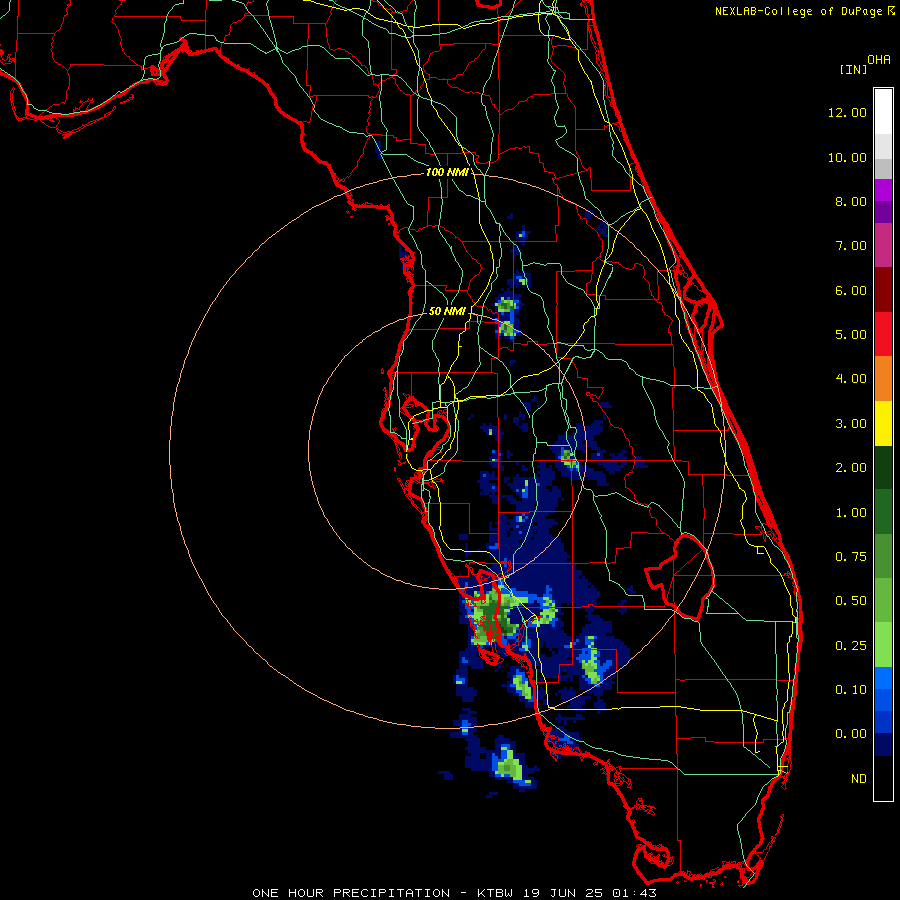Image resolution: width=900 pixels, height=900 pixels.
Task: Pick the yellow 3.00 color swatch
Action: click(x=883, y=423)
